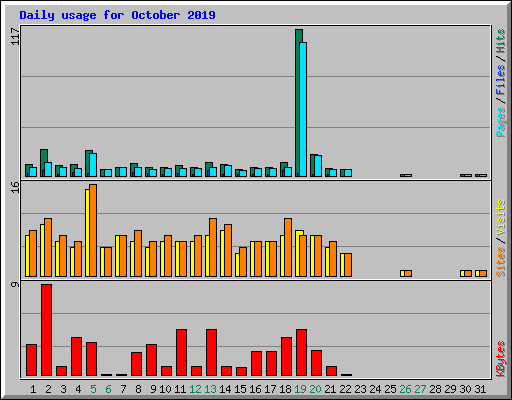Click the Pages legend label
Image resolution: width=512 pixels, height=400 pixels.
[x=500, y=122]
